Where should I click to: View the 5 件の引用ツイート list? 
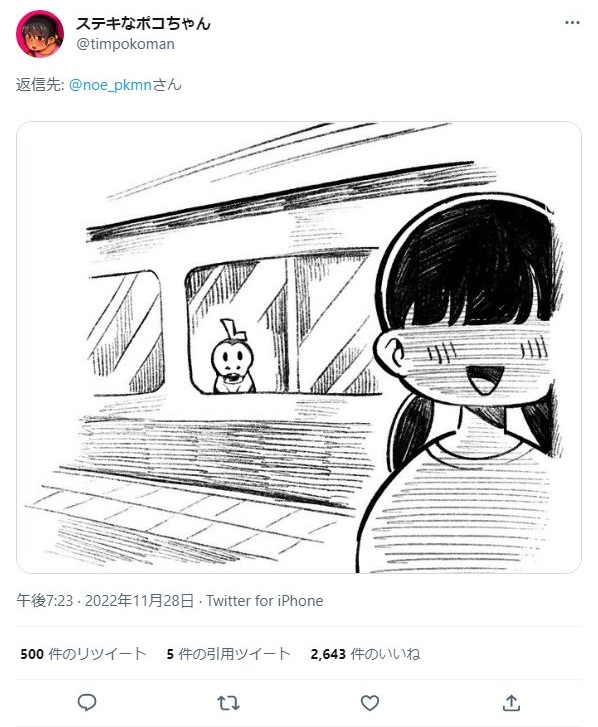point(229,654)
